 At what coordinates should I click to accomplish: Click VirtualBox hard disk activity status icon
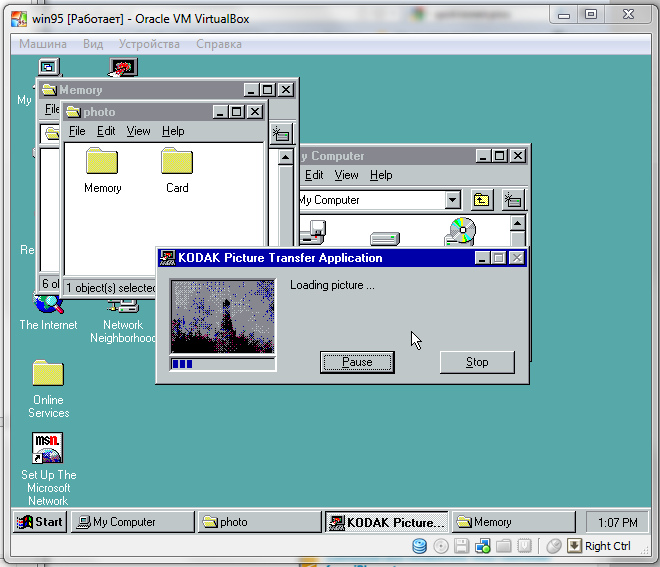click(x=419, y=546)
